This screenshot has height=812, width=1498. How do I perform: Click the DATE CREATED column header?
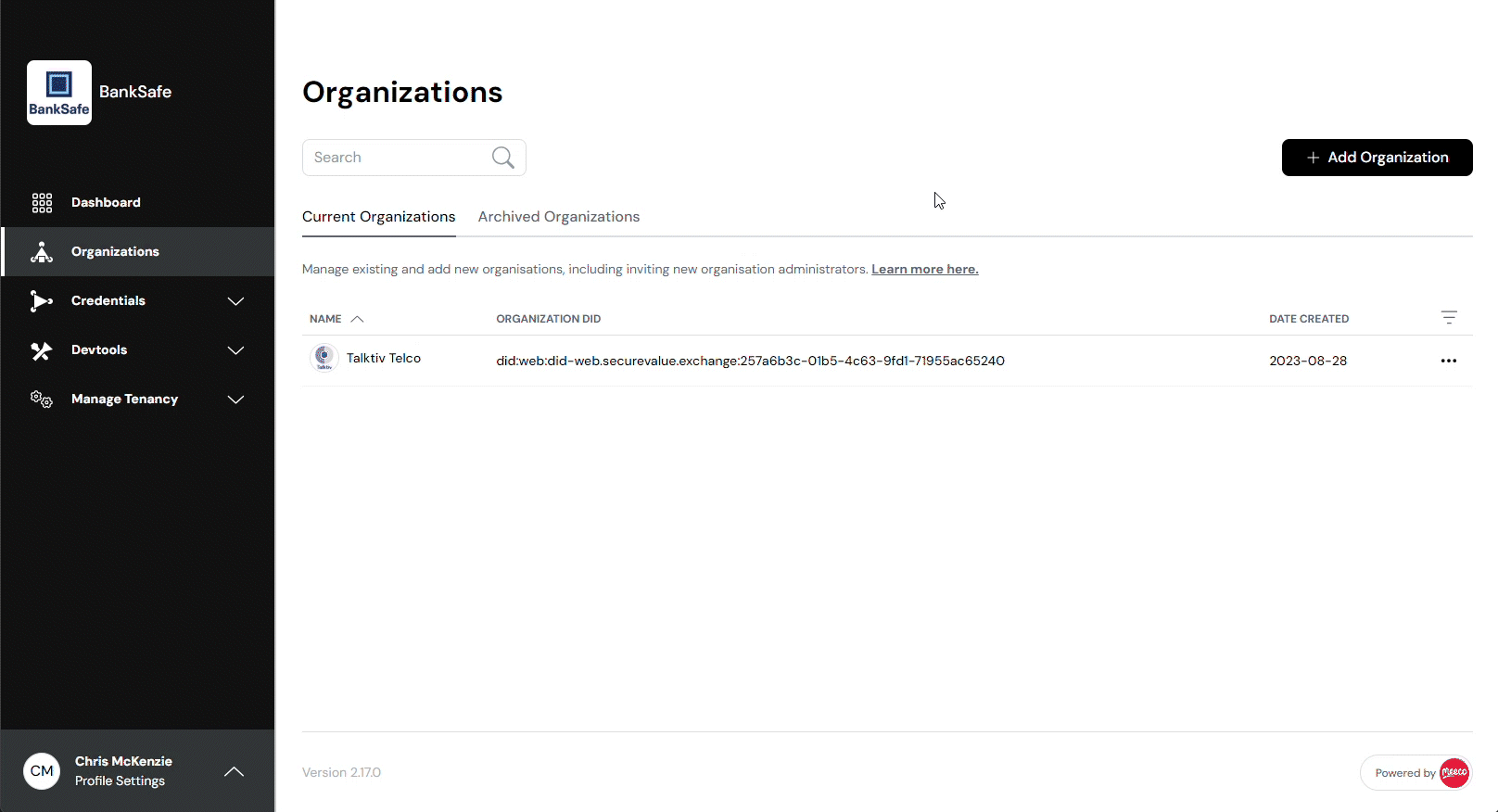(x=1309, y=319)
